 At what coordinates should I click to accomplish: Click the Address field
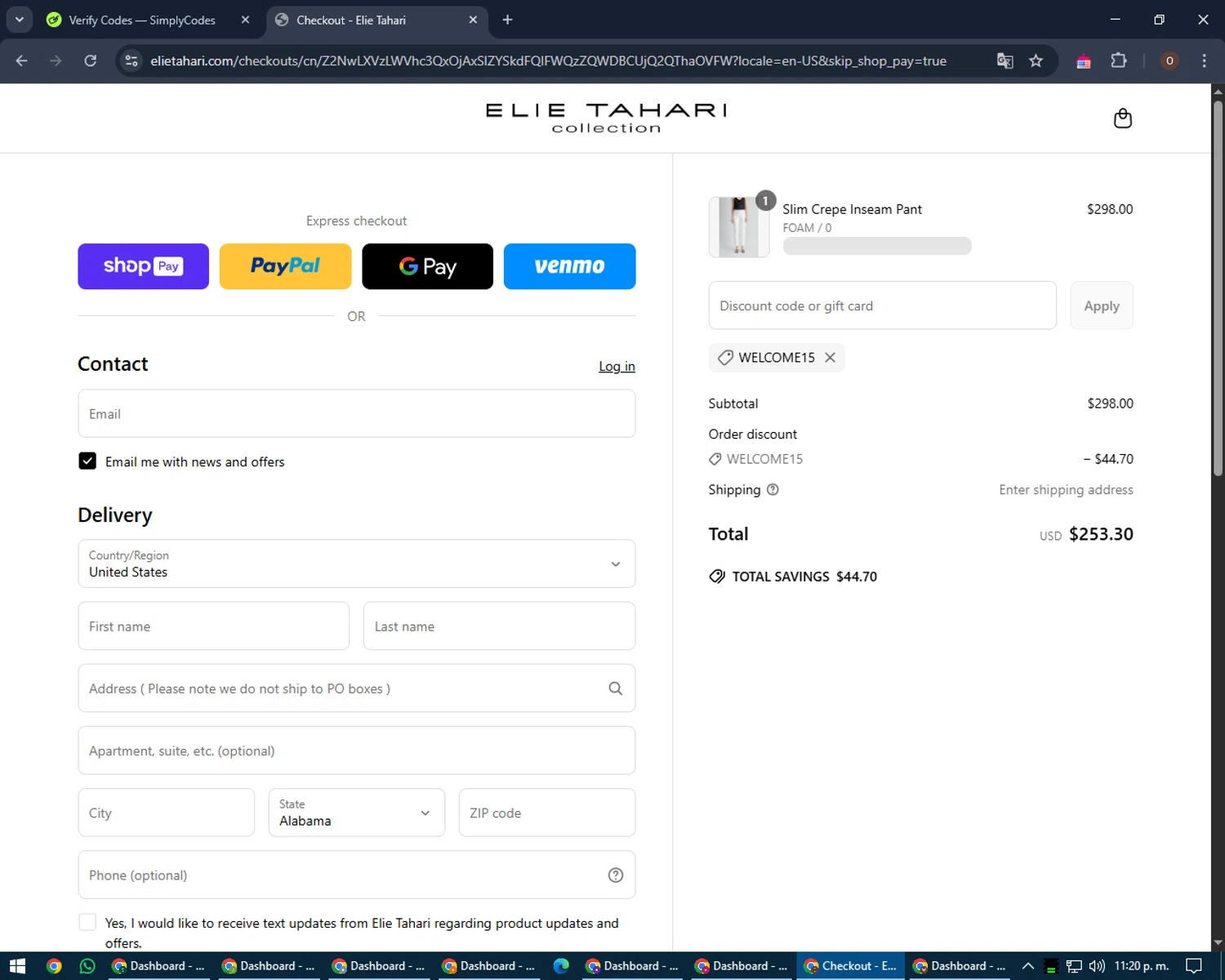(x=357, y=688)
